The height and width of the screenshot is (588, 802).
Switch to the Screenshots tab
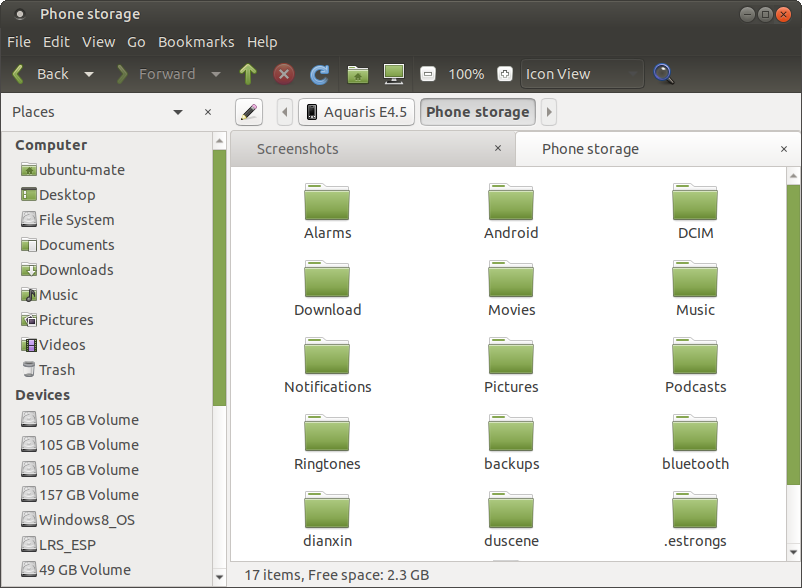click(x=297, y=148)
